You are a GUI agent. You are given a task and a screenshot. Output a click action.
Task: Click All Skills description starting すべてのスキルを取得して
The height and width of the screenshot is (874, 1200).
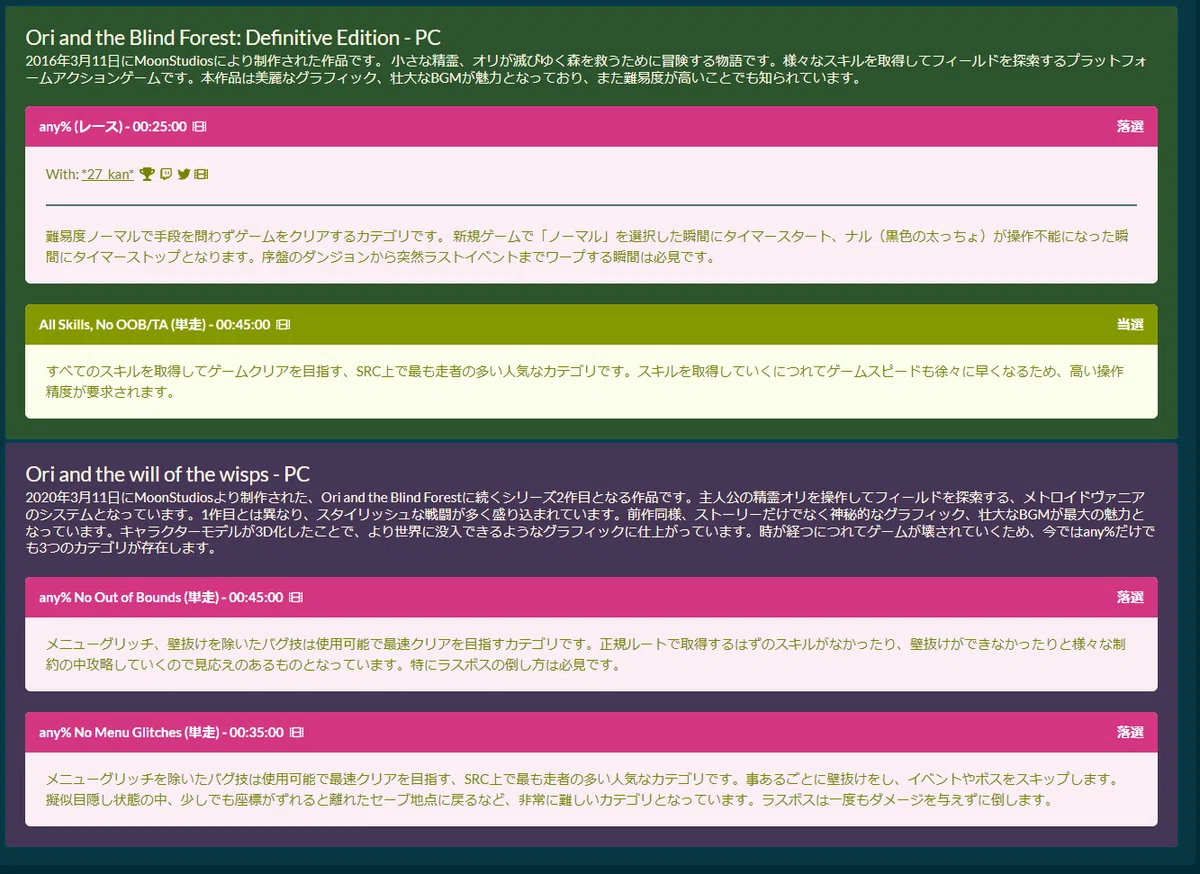click(584, 382)
